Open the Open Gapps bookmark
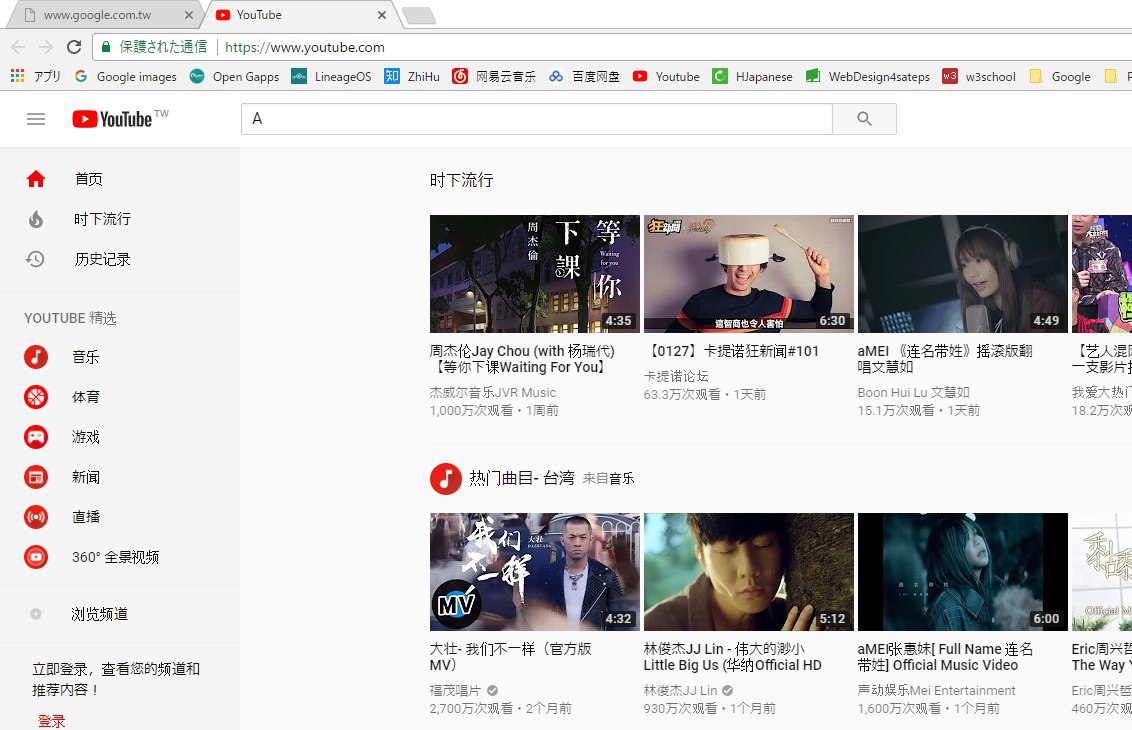Viewport: 1132px width, 730px height. pos(235,76)
